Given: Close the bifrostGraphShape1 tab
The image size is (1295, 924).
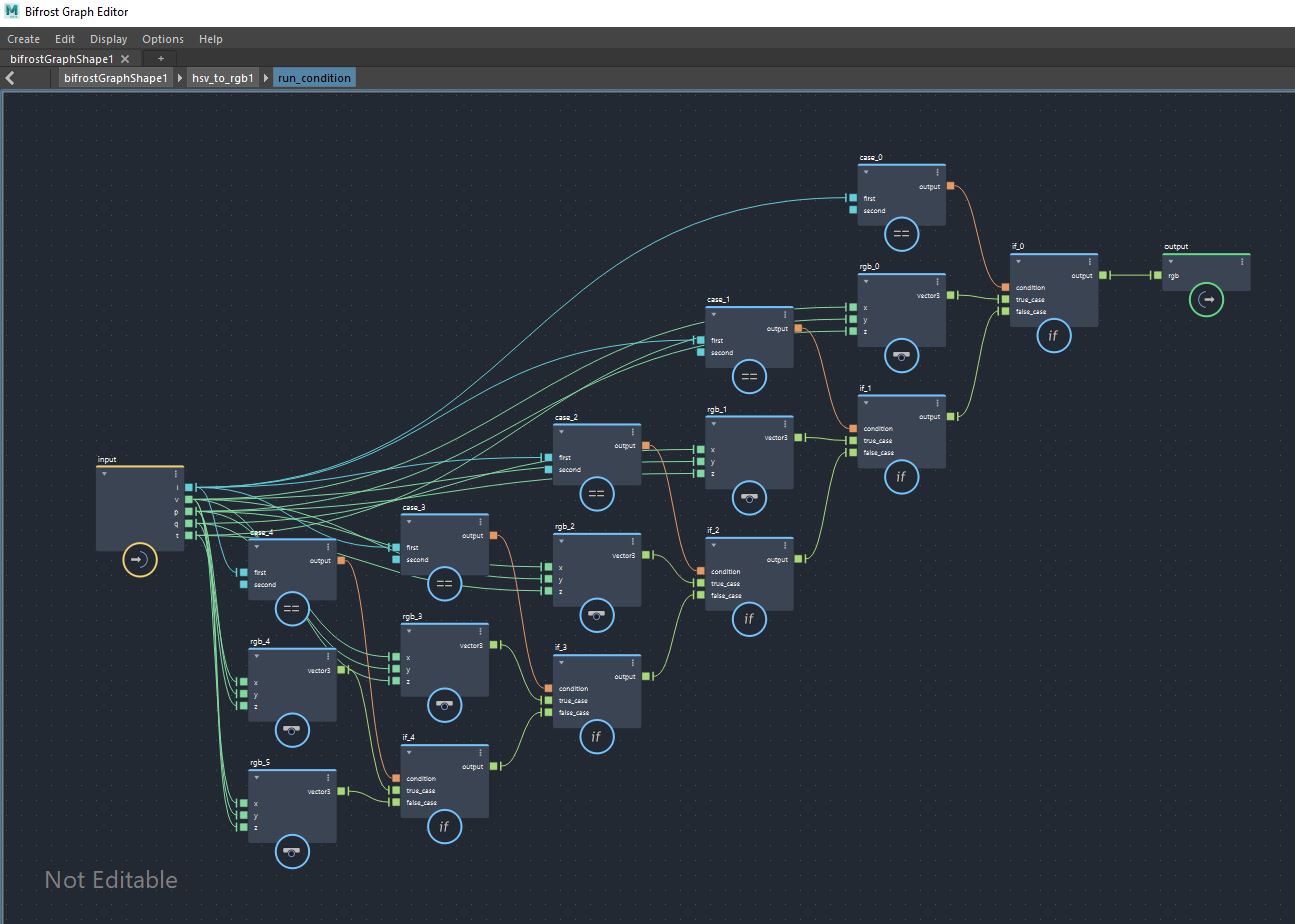Looking at the screenshot, I should tap(125, 59).
